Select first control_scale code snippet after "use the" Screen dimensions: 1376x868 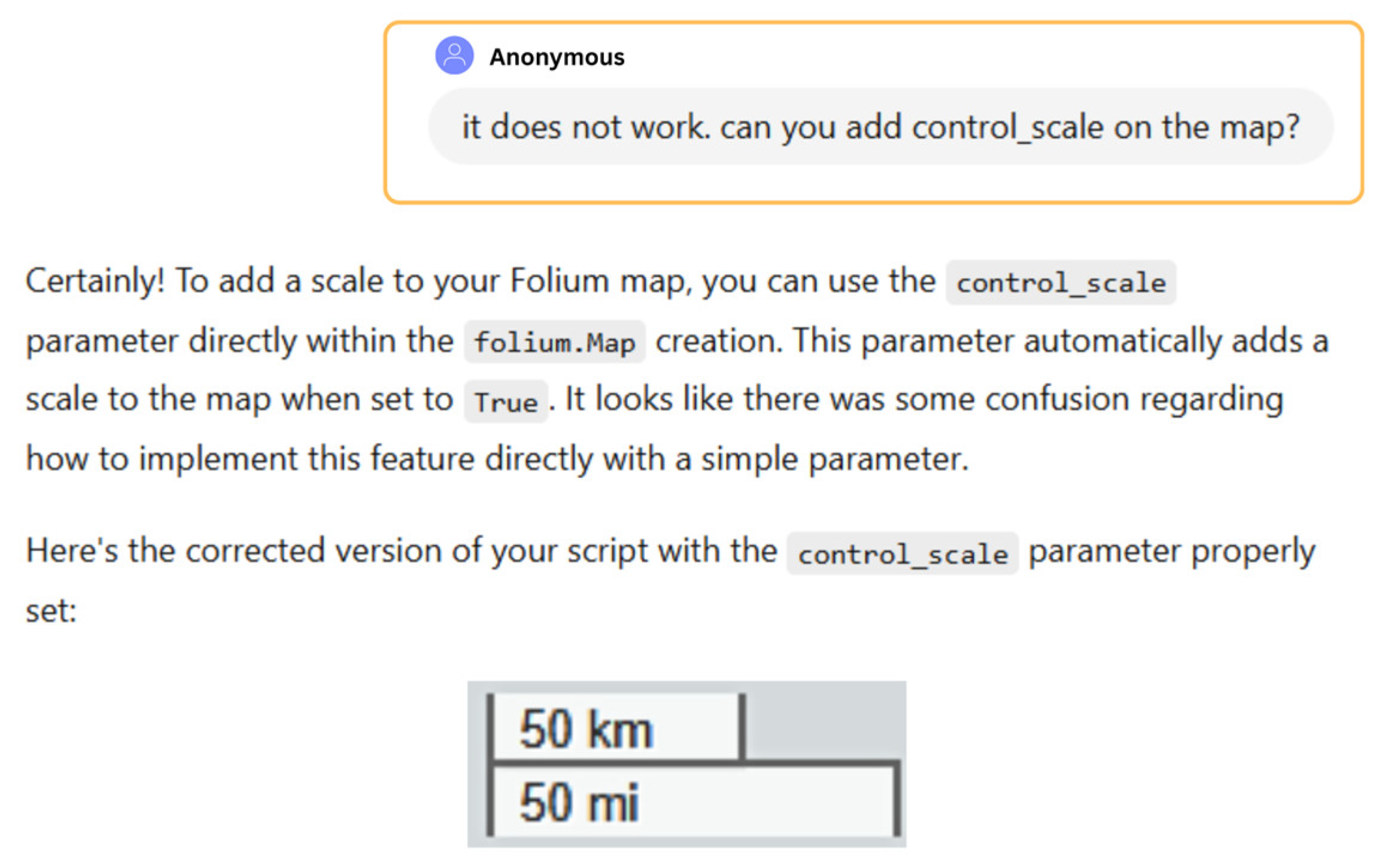click(x=1060, y=283)
